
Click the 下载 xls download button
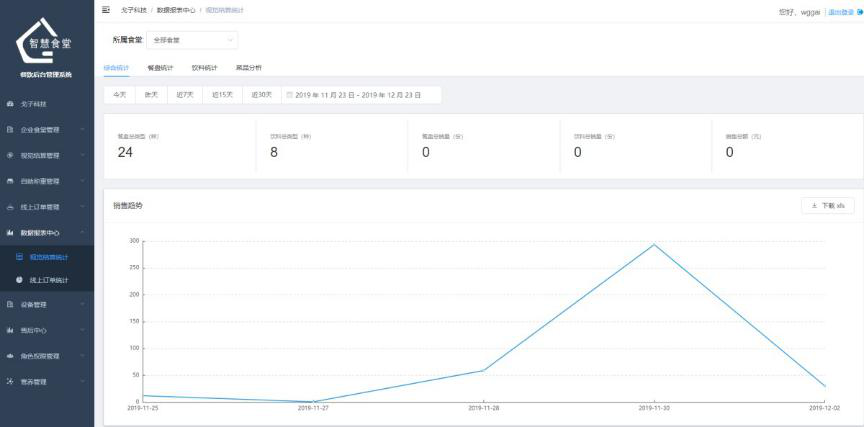[827, 205]
